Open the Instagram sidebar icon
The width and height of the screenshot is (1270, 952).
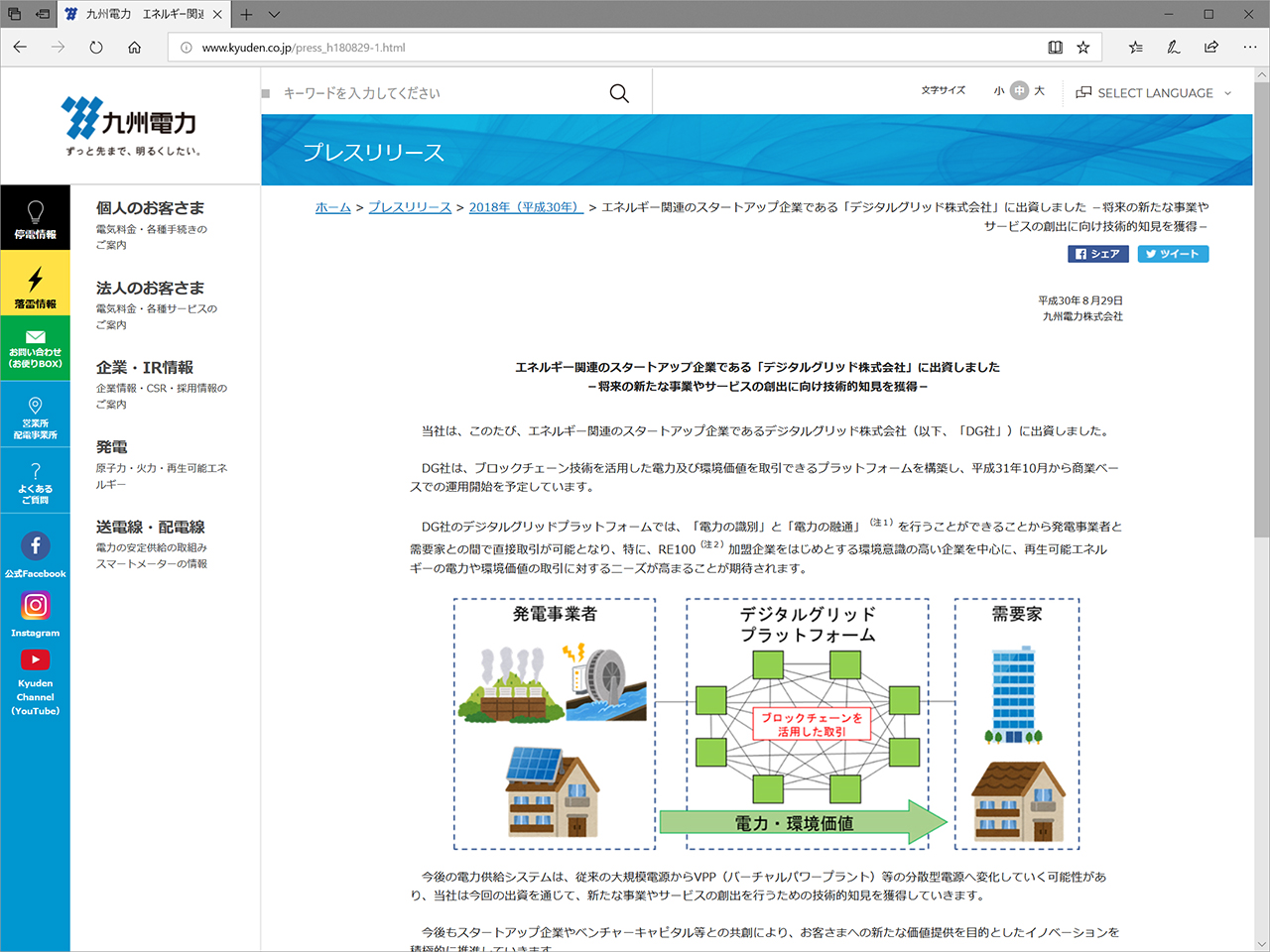pyautogui.click(x=35, y=606)
